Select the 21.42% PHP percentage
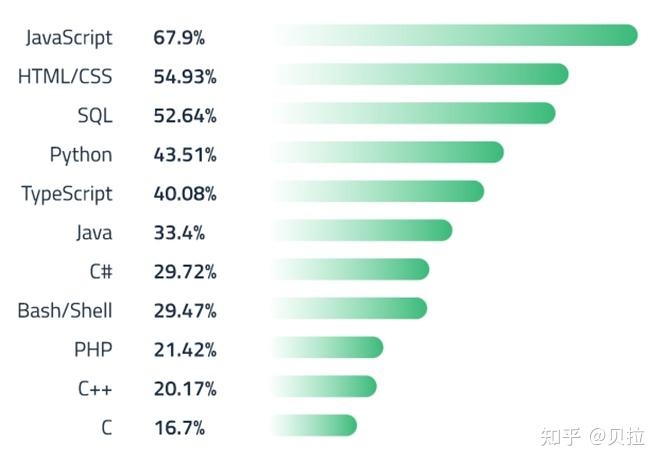 pos(185,350)
